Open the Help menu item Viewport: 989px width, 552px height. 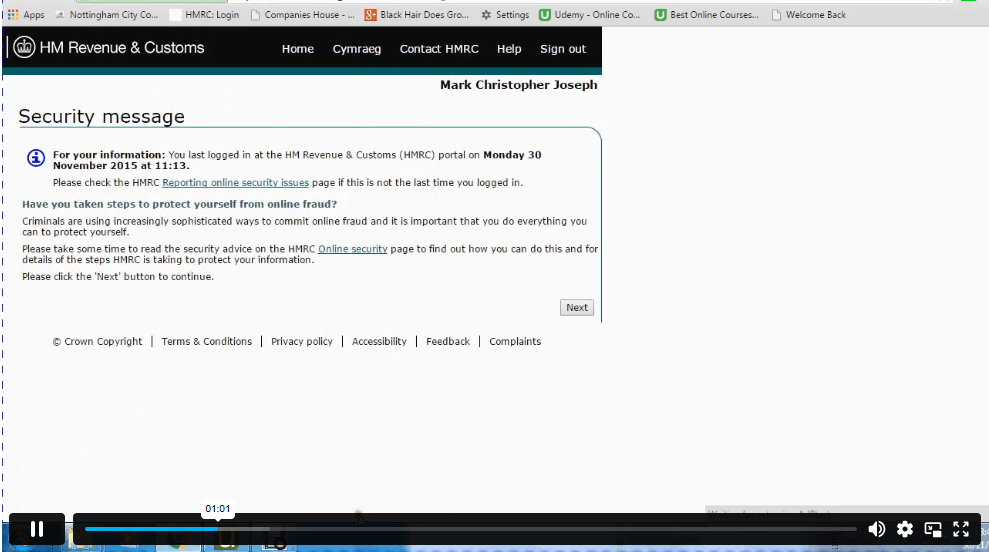click(x=509, y=49)
